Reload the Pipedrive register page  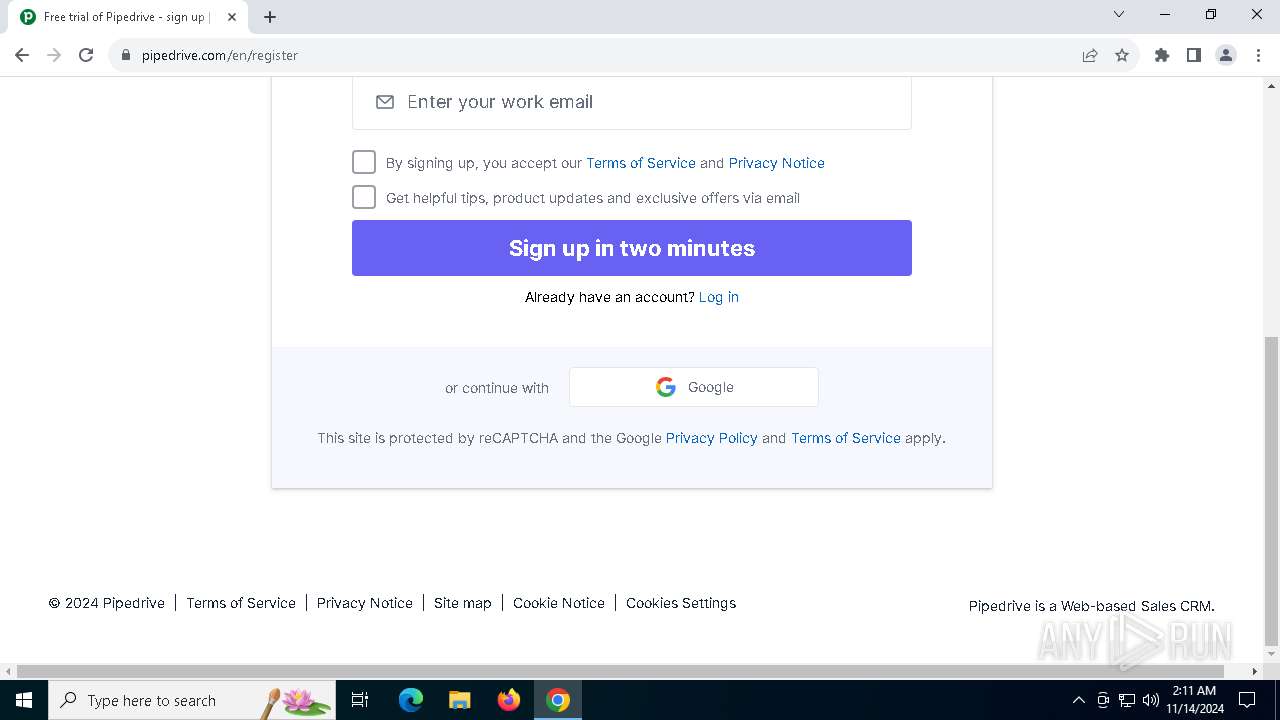coord(86,55)
